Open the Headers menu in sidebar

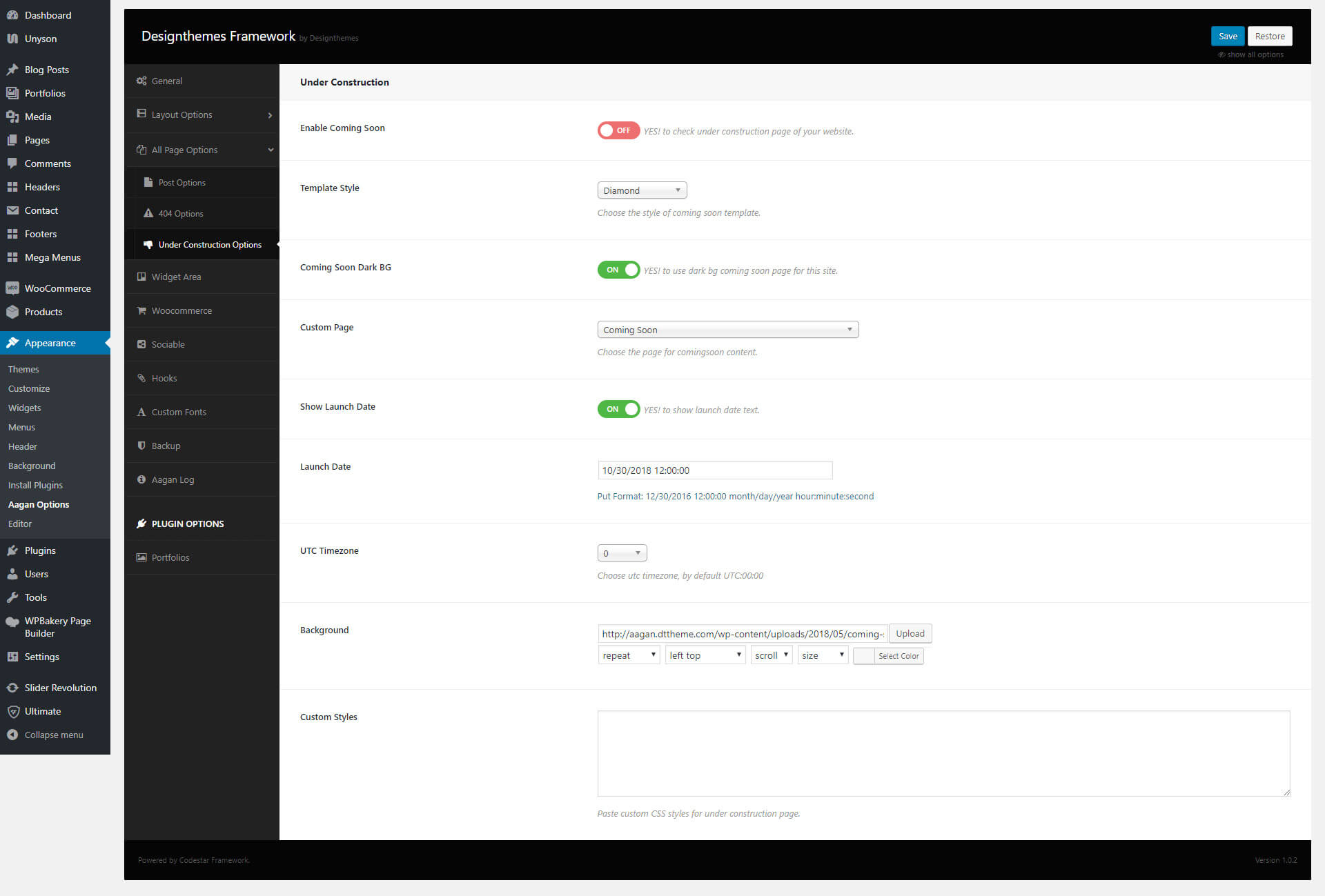tap(55, 187)
